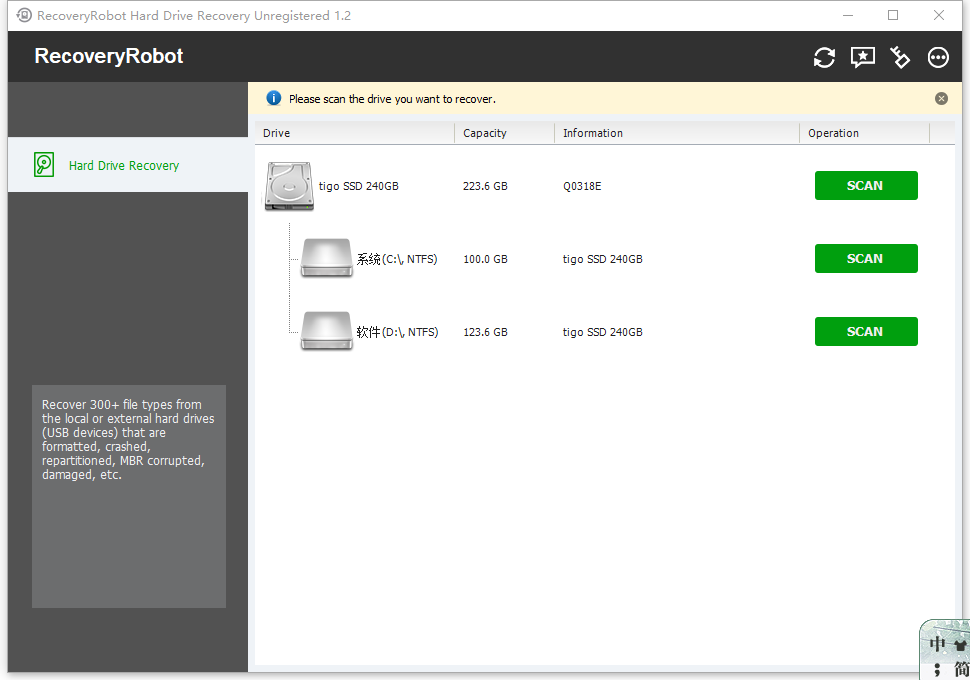The image size is (970, 680).
Task: Minimize the RecoveryRobot window
Action: [x=848, y=15]
